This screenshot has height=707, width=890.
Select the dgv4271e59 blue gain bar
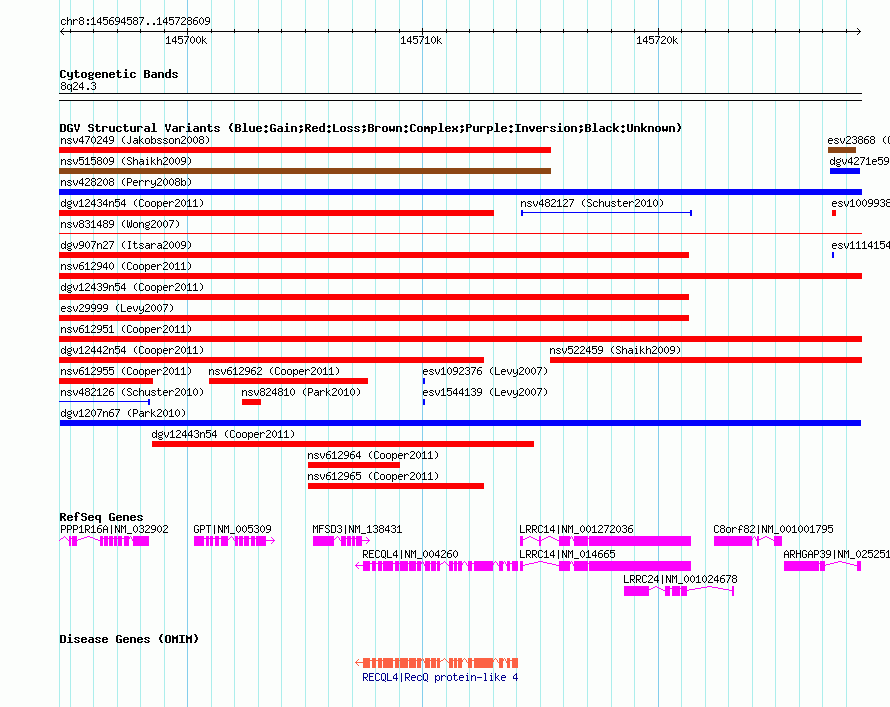coord(845,171)
